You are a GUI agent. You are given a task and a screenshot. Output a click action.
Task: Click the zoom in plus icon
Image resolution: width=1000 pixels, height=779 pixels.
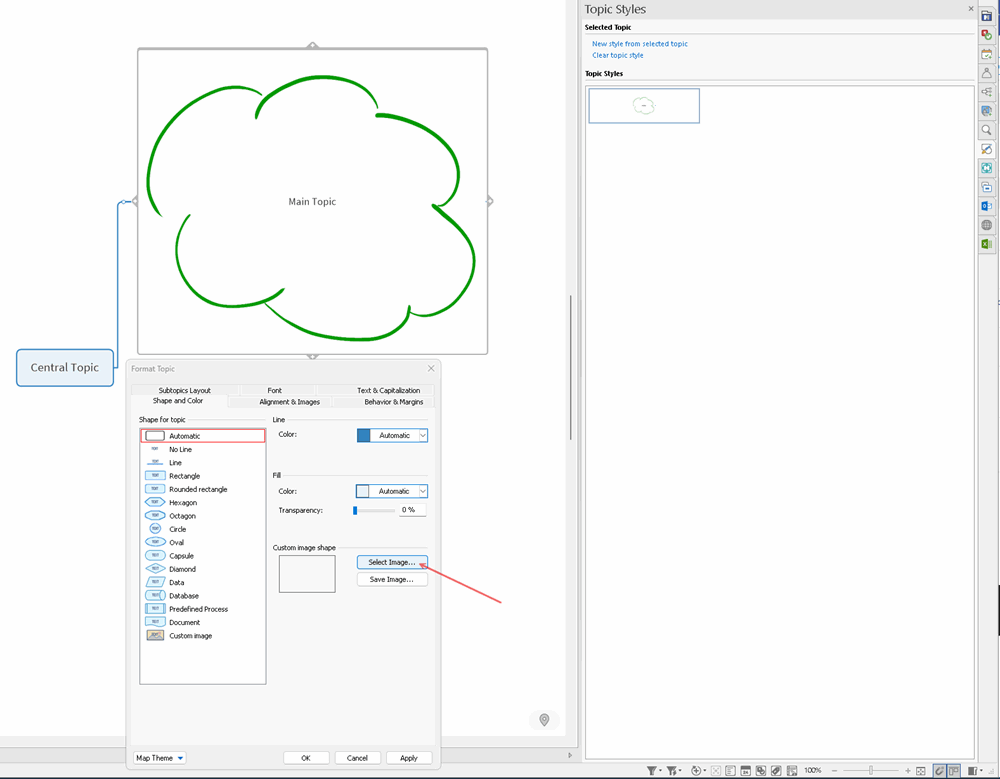point(907,771)
